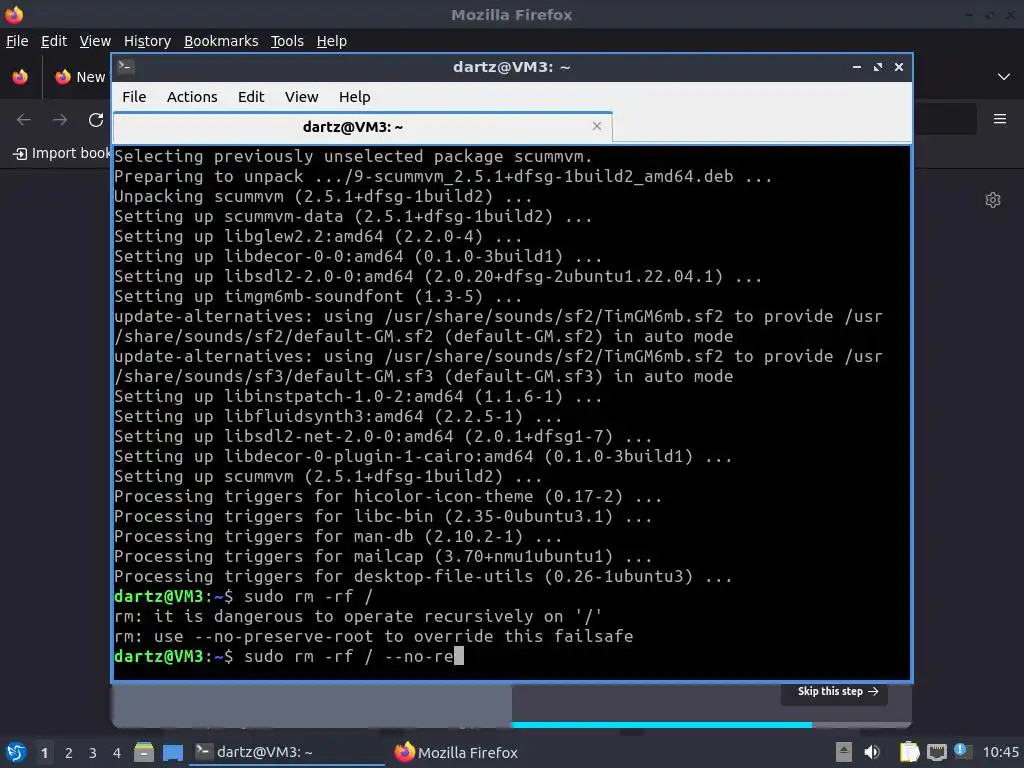Go forward in Firefox
1024x768 pixels.
tap(60, 120)
